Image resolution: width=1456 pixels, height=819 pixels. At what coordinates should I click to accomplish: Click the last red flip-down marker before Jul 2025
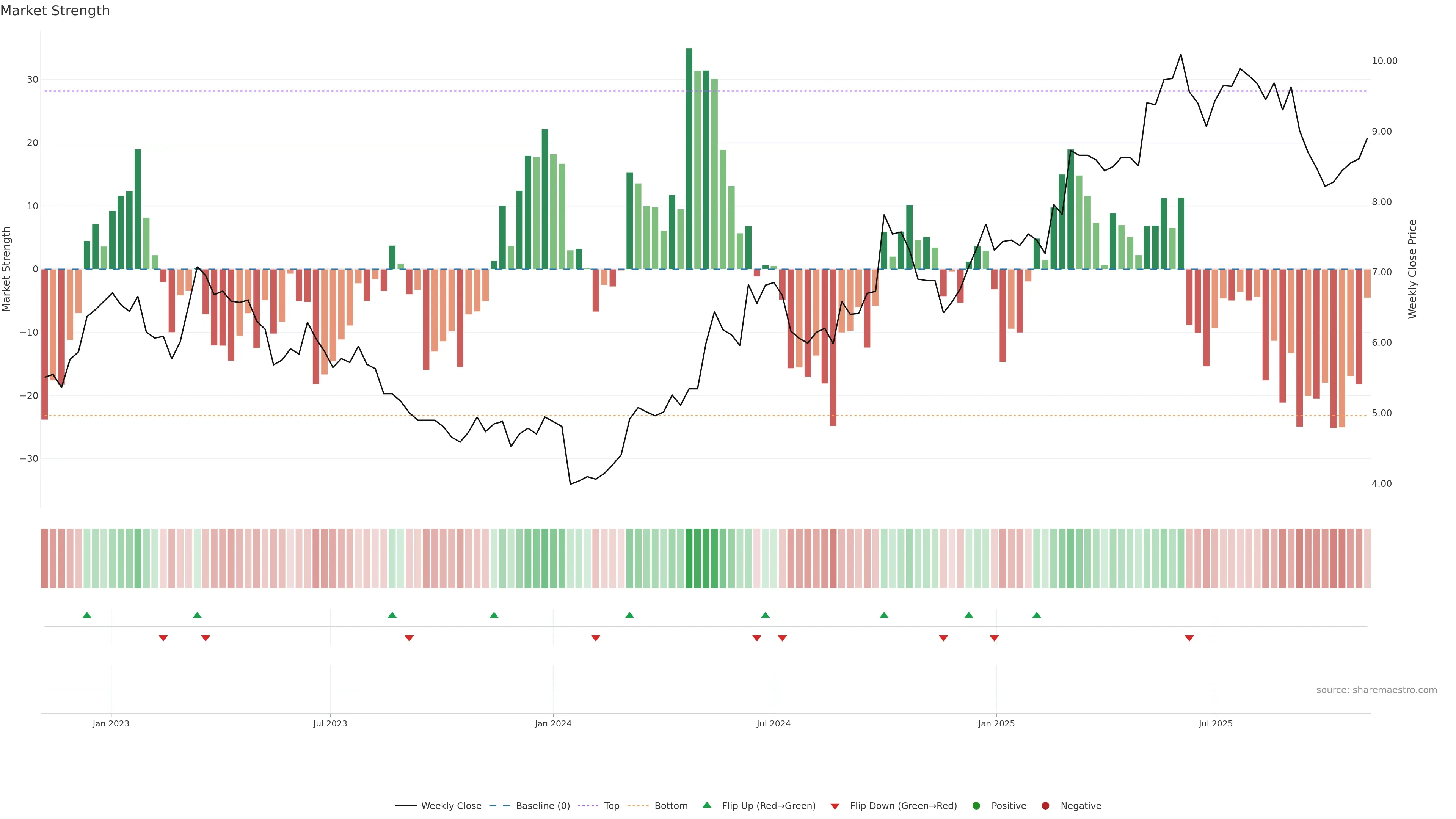[1189, 638]
